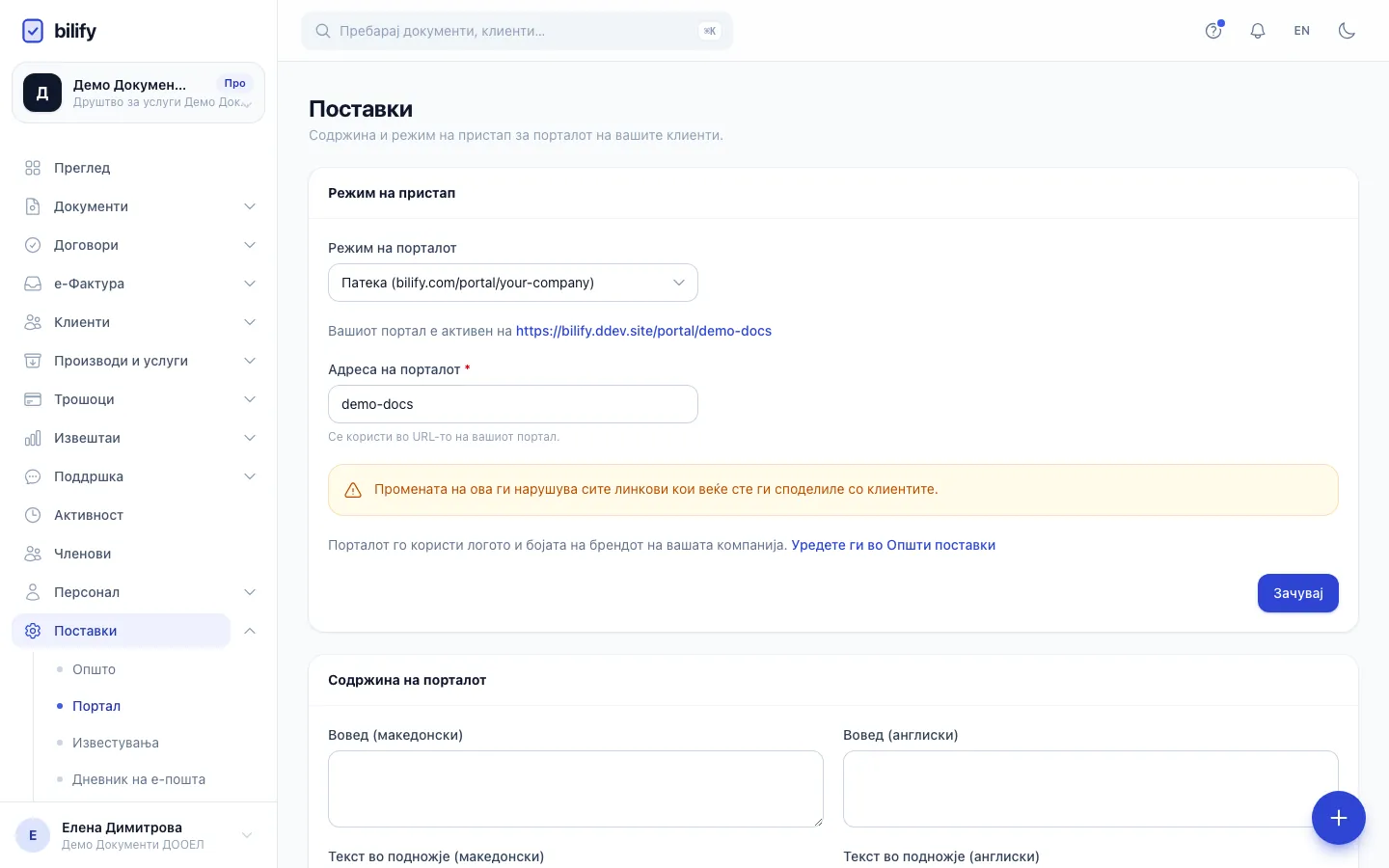Image resolution: width=1389 pixels, height=868 pixels.
Task: Click the Поддршка chat icon
Action: point(33,476)
